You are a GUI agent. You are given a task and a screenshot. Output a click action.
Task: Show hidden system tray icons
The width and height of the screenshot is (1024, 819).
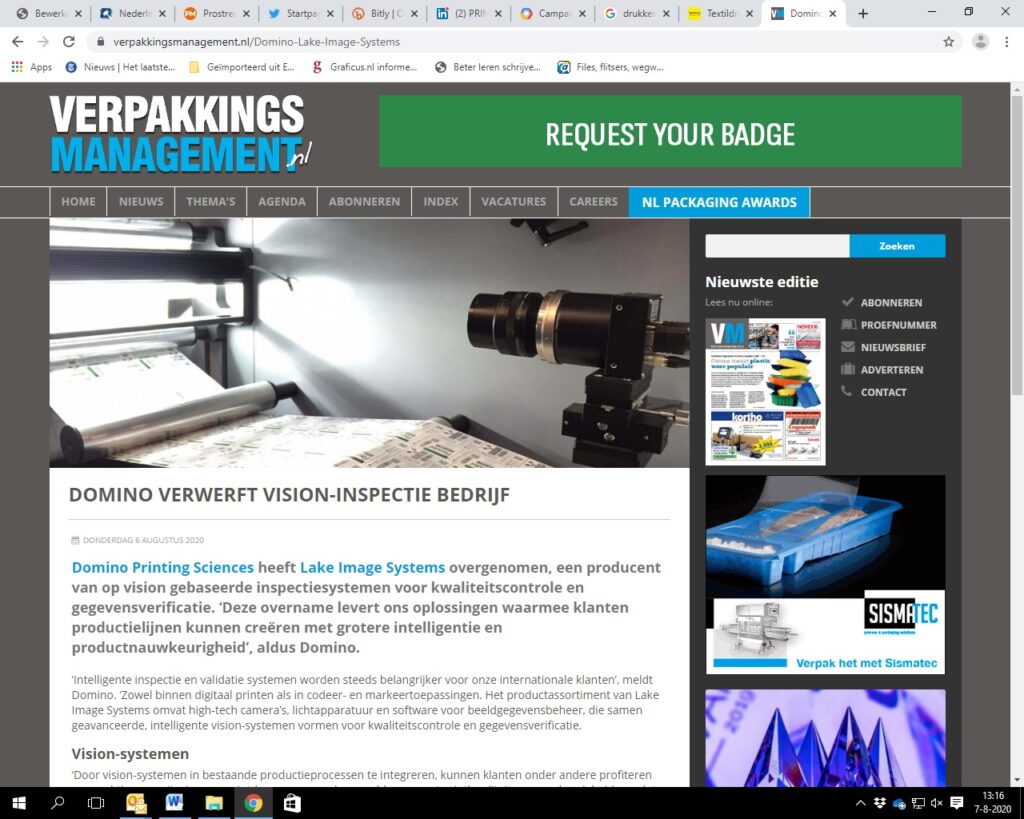[x=861, y=803]
